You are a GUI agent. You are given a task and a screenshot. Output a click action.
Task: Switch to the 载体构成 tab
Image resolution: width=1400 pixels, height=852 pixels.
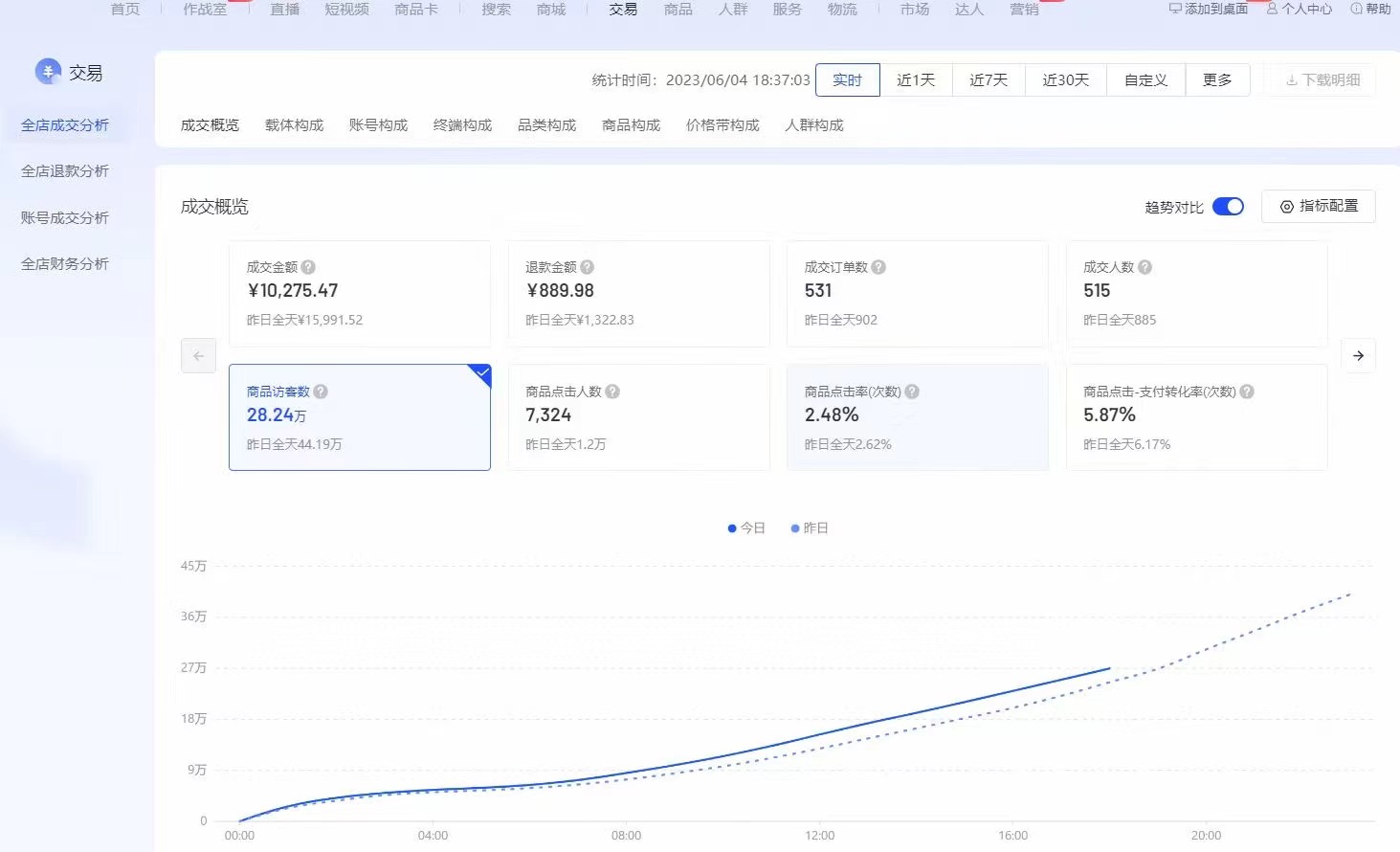[294, 125]
